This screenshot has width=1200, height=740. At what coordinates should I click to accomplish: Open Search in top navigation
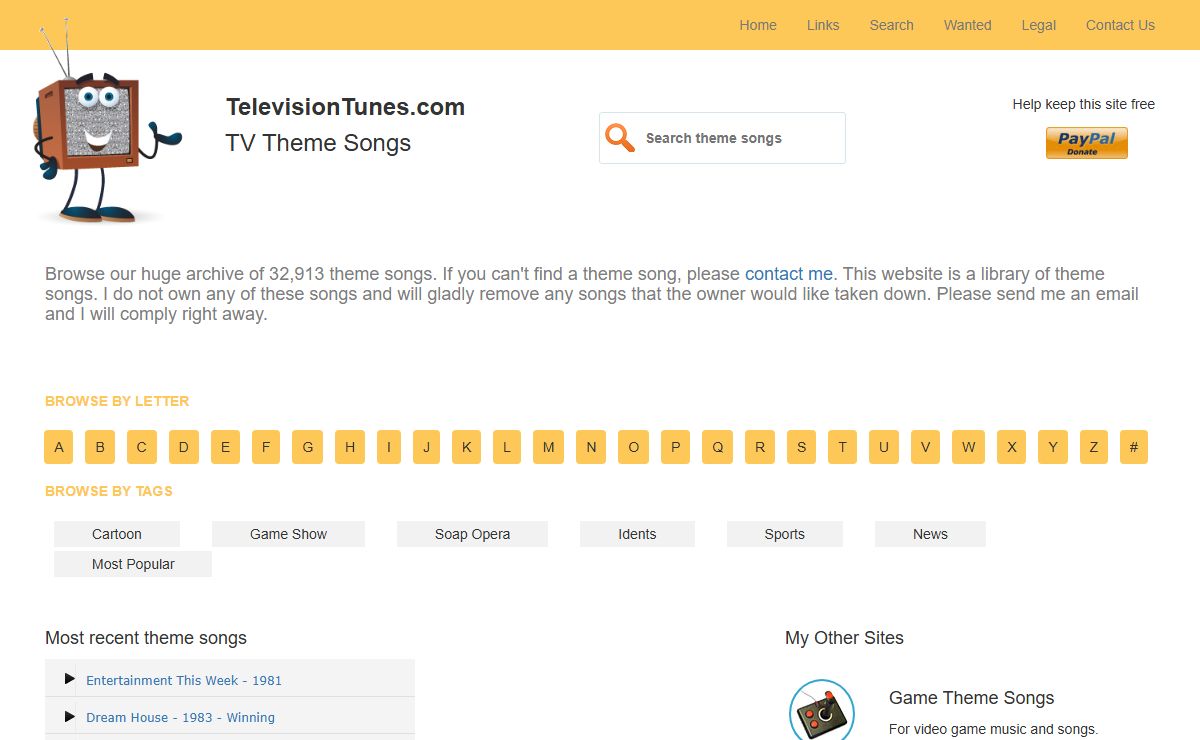click(891, 25)
